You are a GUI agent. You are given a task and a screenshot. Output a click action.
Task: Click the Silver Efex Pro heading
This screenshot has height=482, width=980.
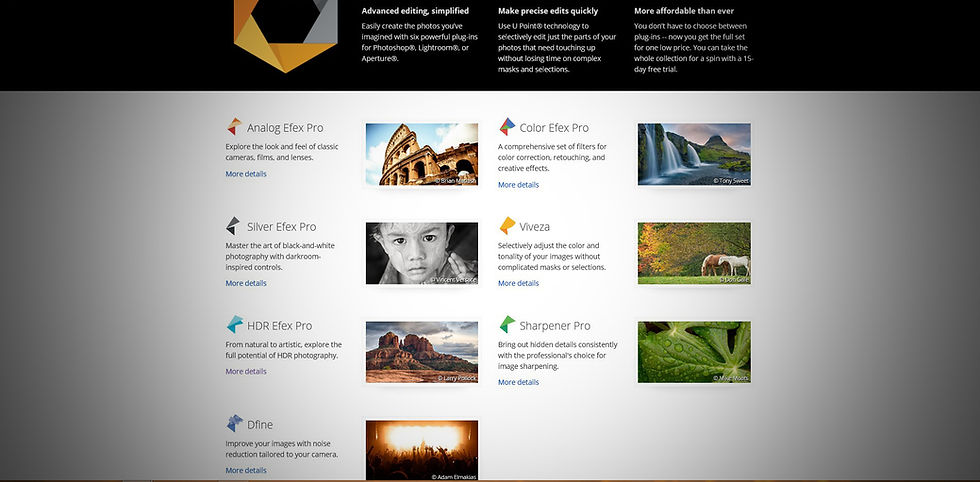[281, 227]
